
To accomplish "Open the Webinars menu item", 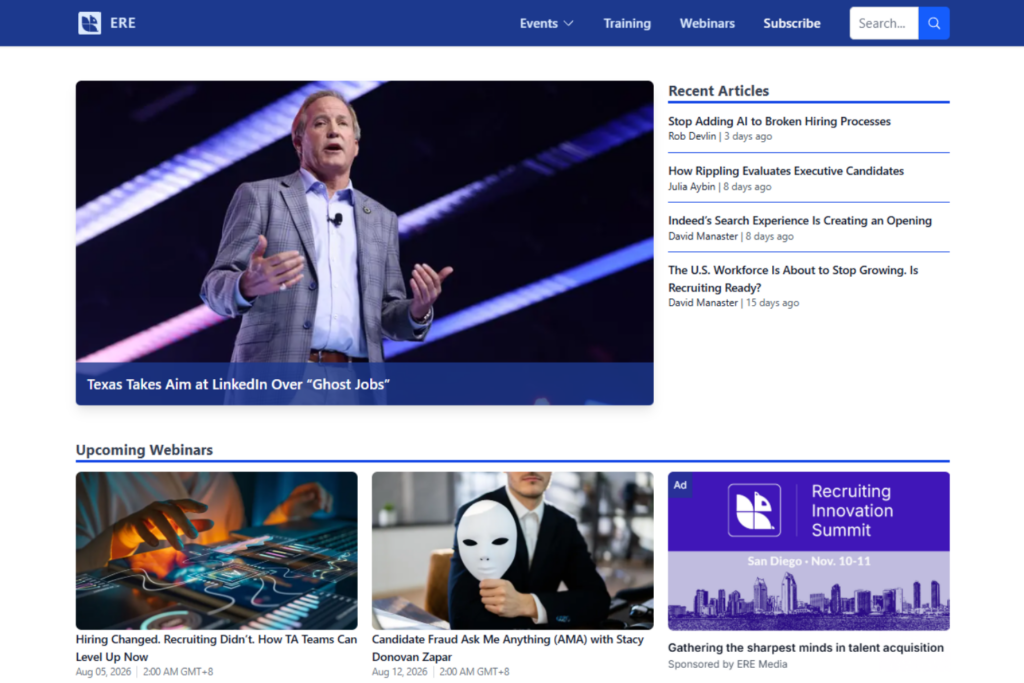I will pyautogui.click(x=707, y=24).
